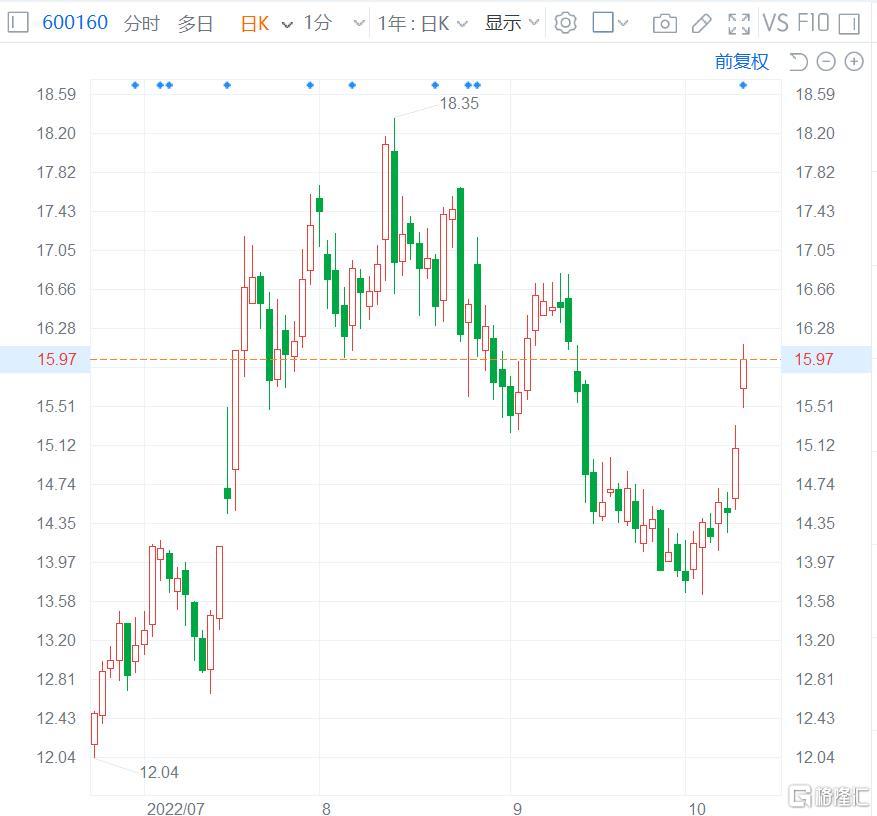Click the 2022/07 date label

[176, 809]
